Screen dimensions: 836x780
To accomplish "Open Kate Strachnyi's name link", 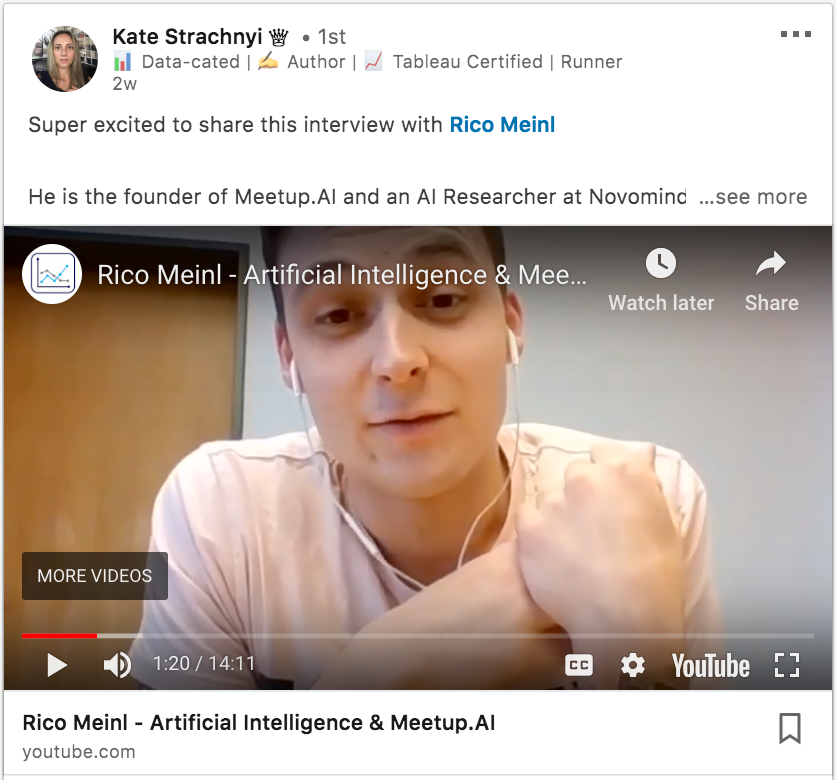I will (187, 37).
